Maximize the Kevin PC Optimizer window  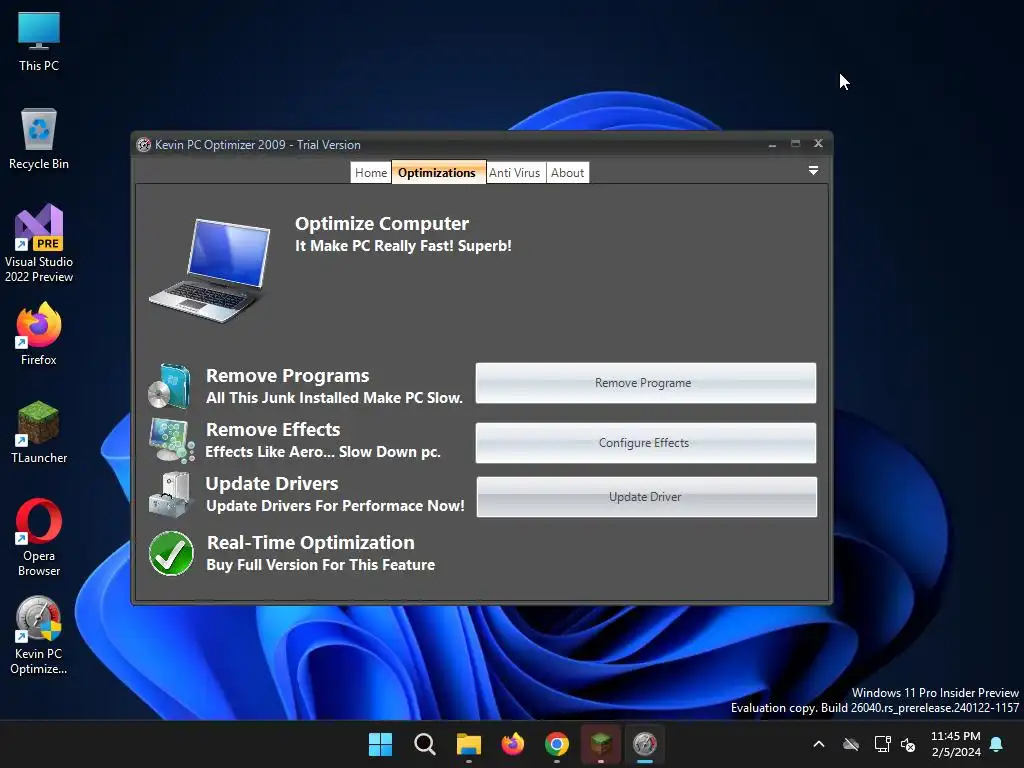click(795, 144)
